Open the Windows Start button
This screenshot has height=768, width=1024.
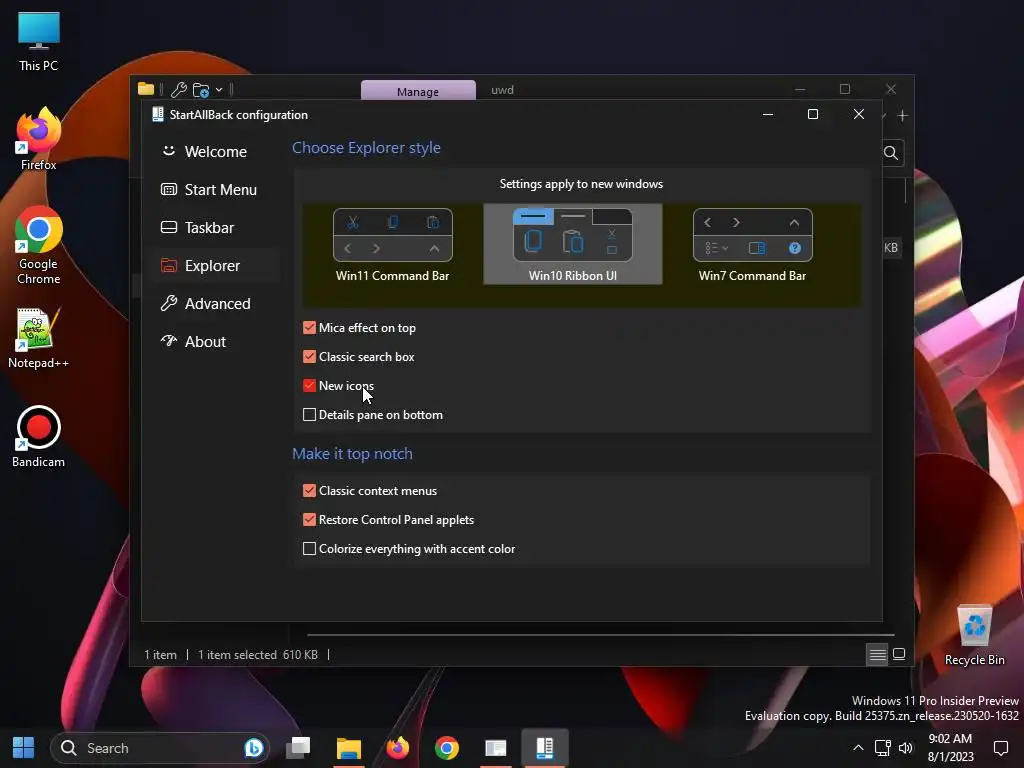[x=24, y=748]
